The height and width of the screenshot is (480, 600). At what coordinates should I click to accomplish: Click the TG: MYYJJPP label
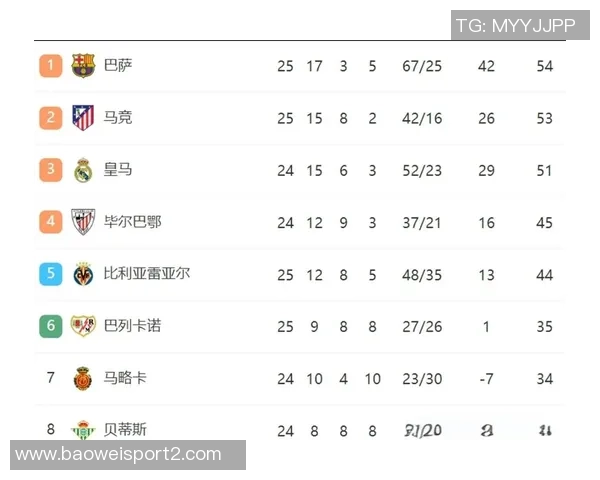point(516,25)
